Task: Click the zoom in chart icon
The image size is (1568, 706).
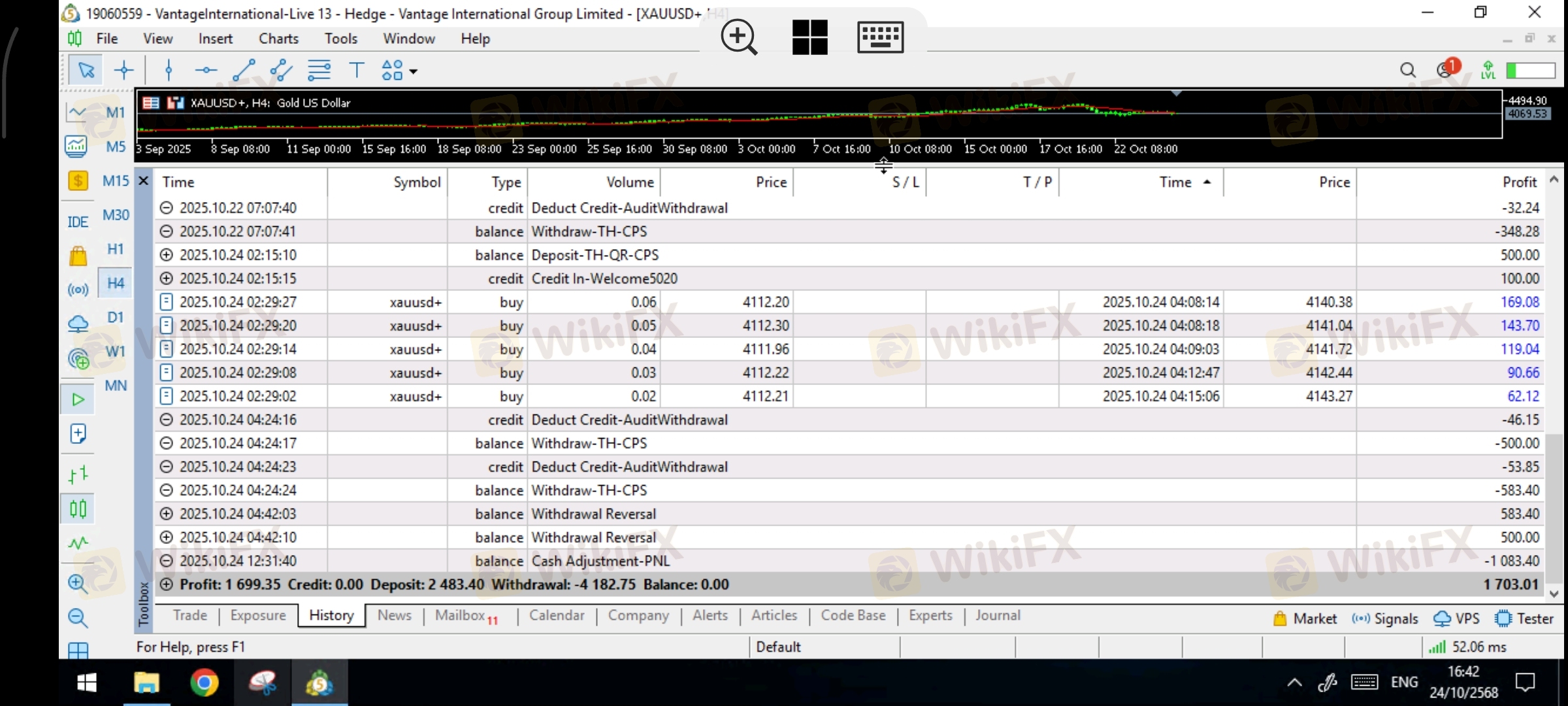Action: coord(78,583)
